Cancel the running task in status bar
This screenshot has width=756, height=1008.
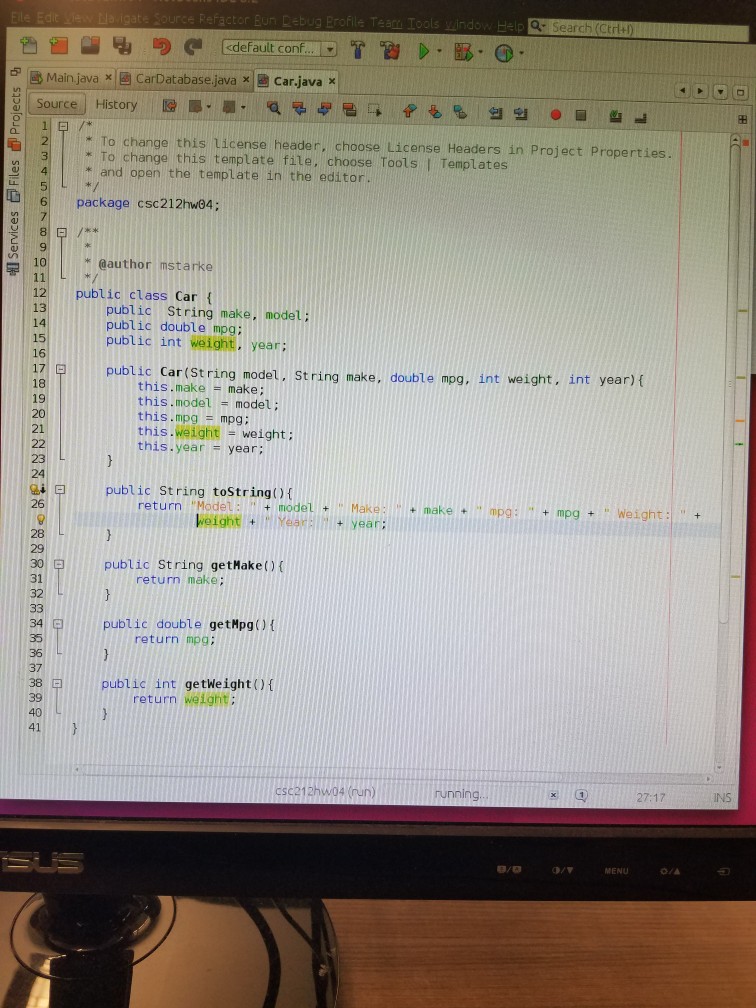554,795
